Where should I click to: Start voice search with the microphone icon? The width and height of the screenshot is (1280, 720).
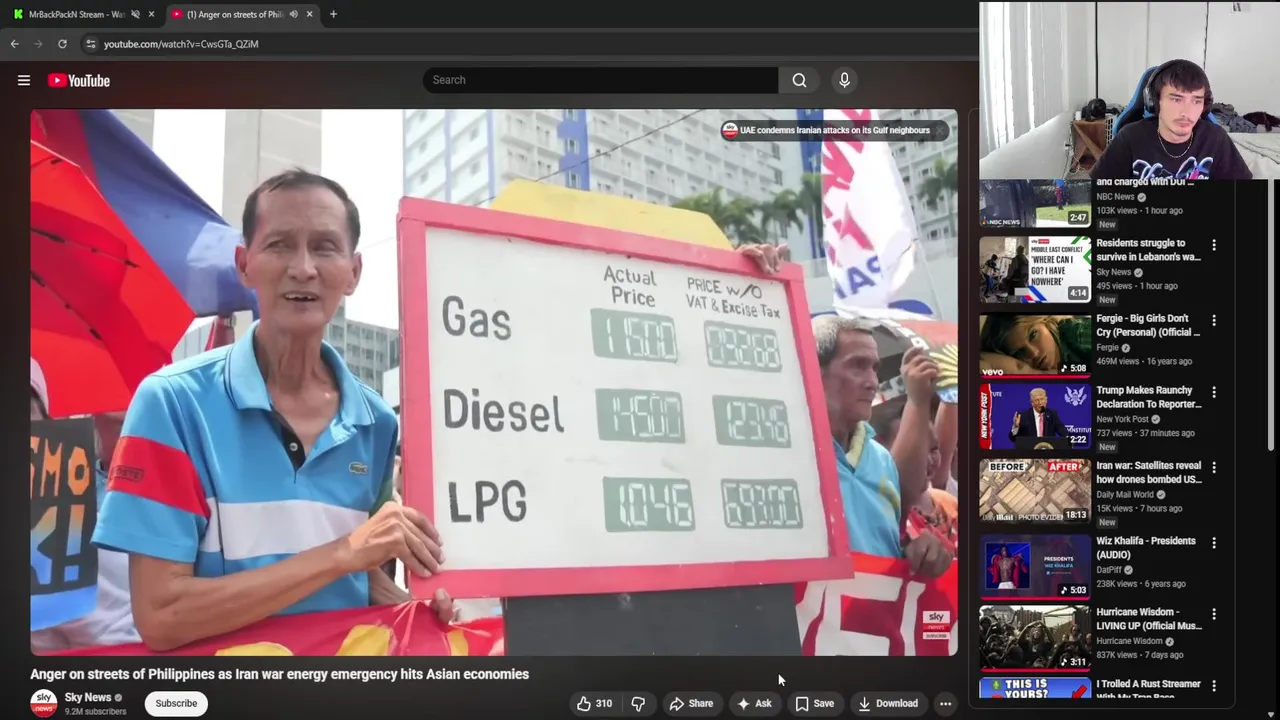[844, 80]
